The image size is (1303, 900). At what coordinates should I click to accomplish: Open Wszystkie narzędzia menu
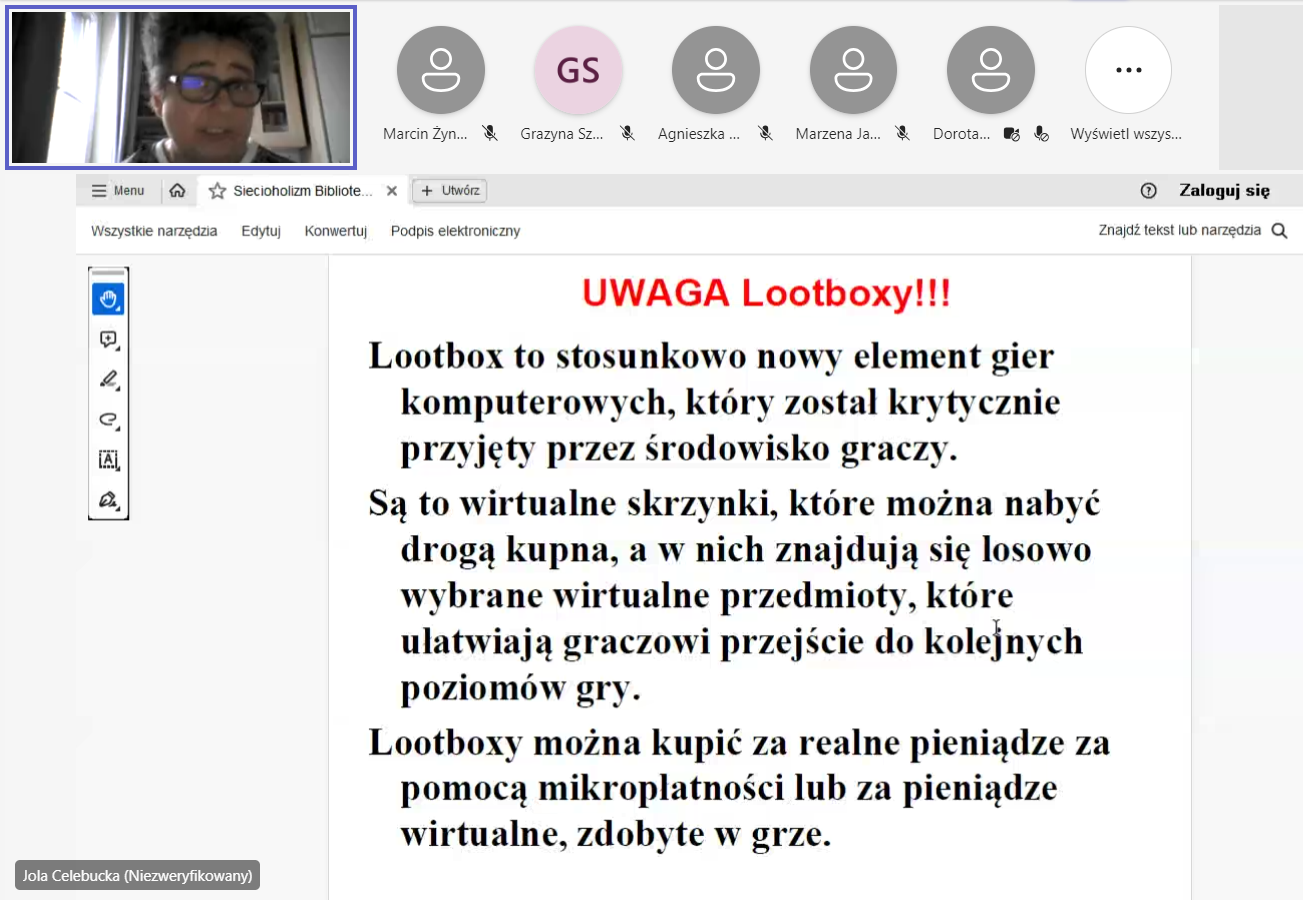pos(154,231)
